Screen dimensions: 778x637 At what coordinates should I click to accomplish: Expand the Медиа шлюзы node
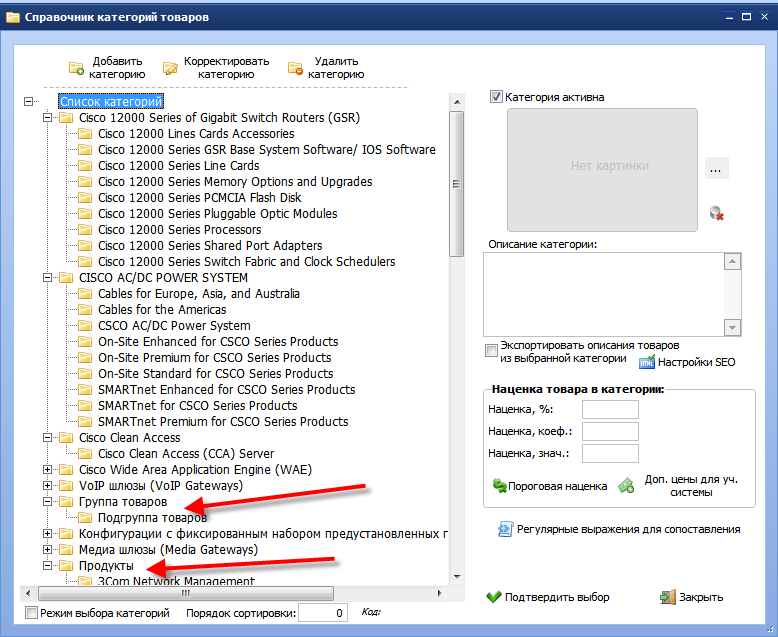click(47, 550)
